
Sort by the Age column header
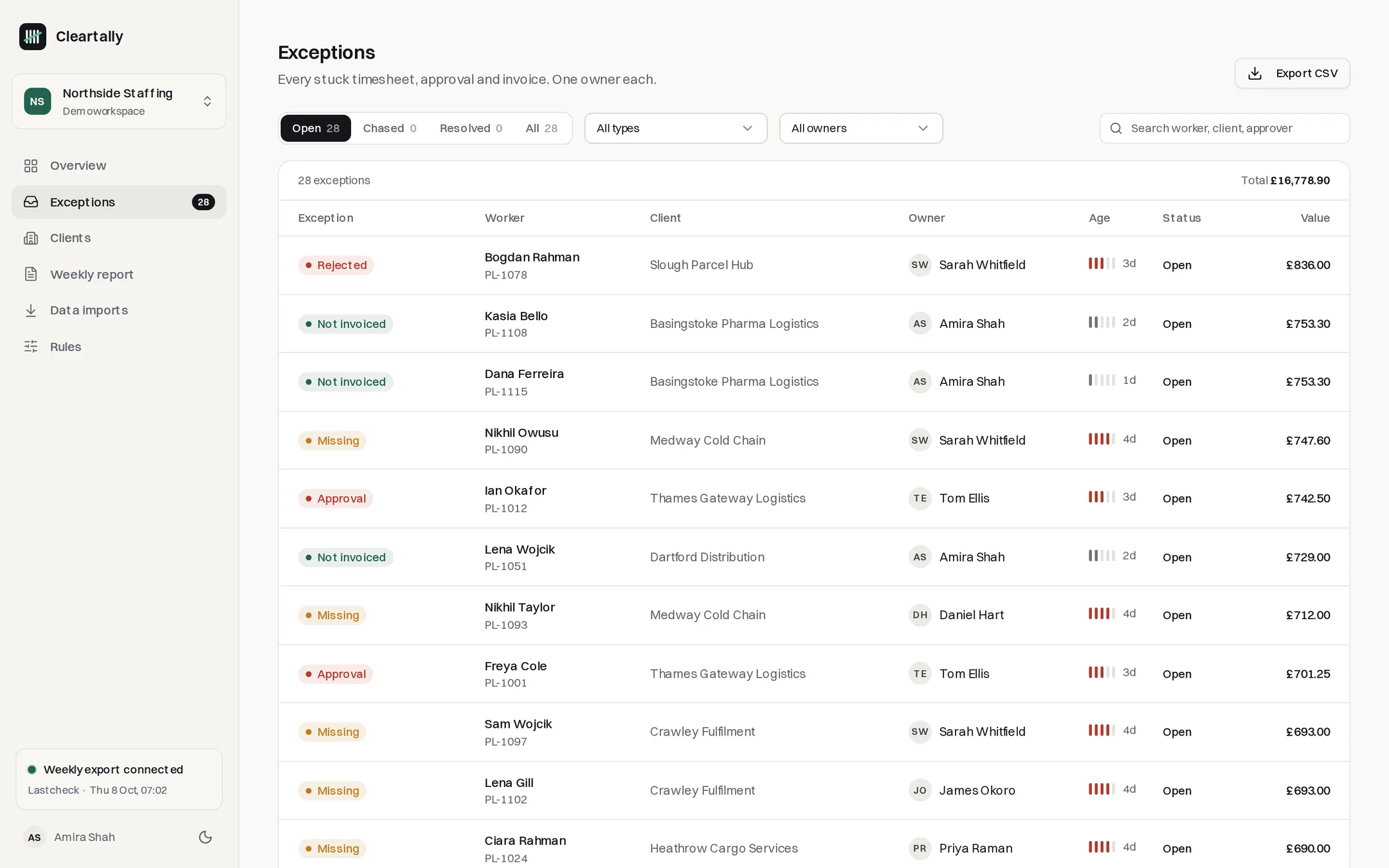[x=1099, y=218]
